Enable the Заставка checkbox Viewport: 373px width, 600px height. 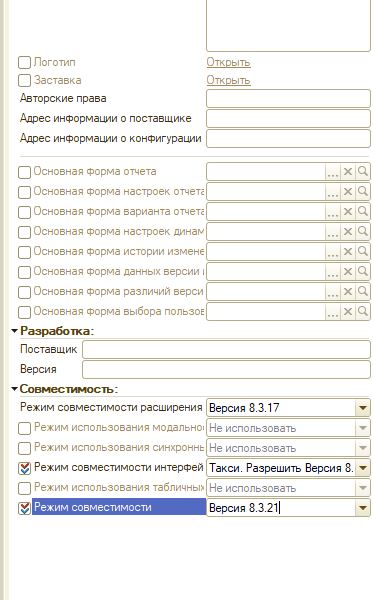point(24,80)
